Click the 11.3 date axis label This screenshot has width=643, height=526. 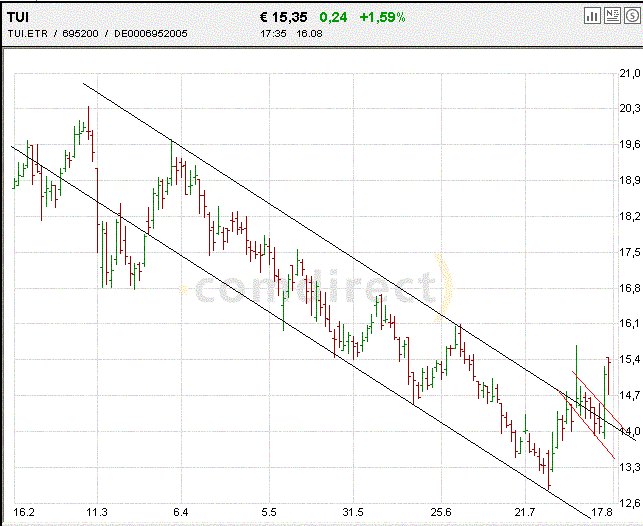[x=97, y=512]
